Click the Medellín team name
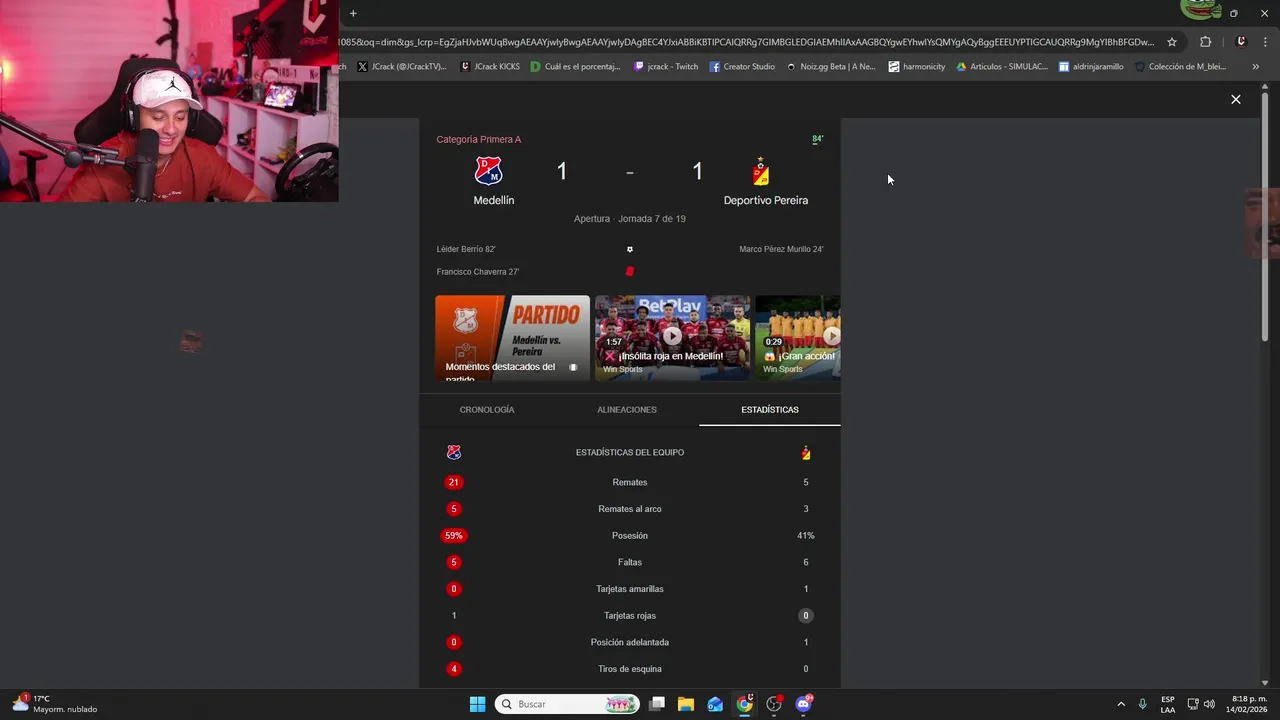 coord(493,200)
